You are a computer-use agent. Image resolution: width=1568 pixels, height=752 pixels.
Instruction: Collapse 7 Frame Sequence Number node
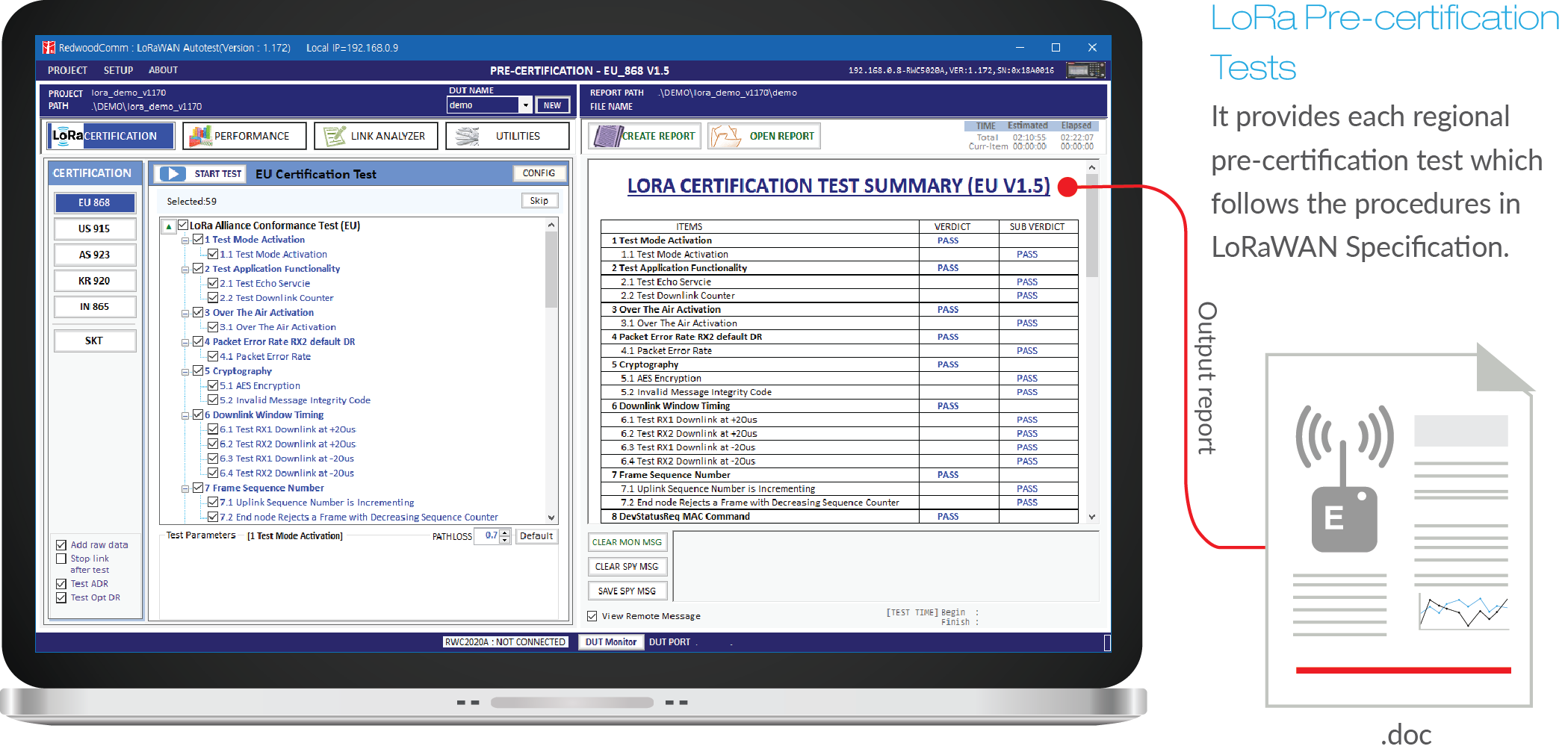click(x=185, y=489)
